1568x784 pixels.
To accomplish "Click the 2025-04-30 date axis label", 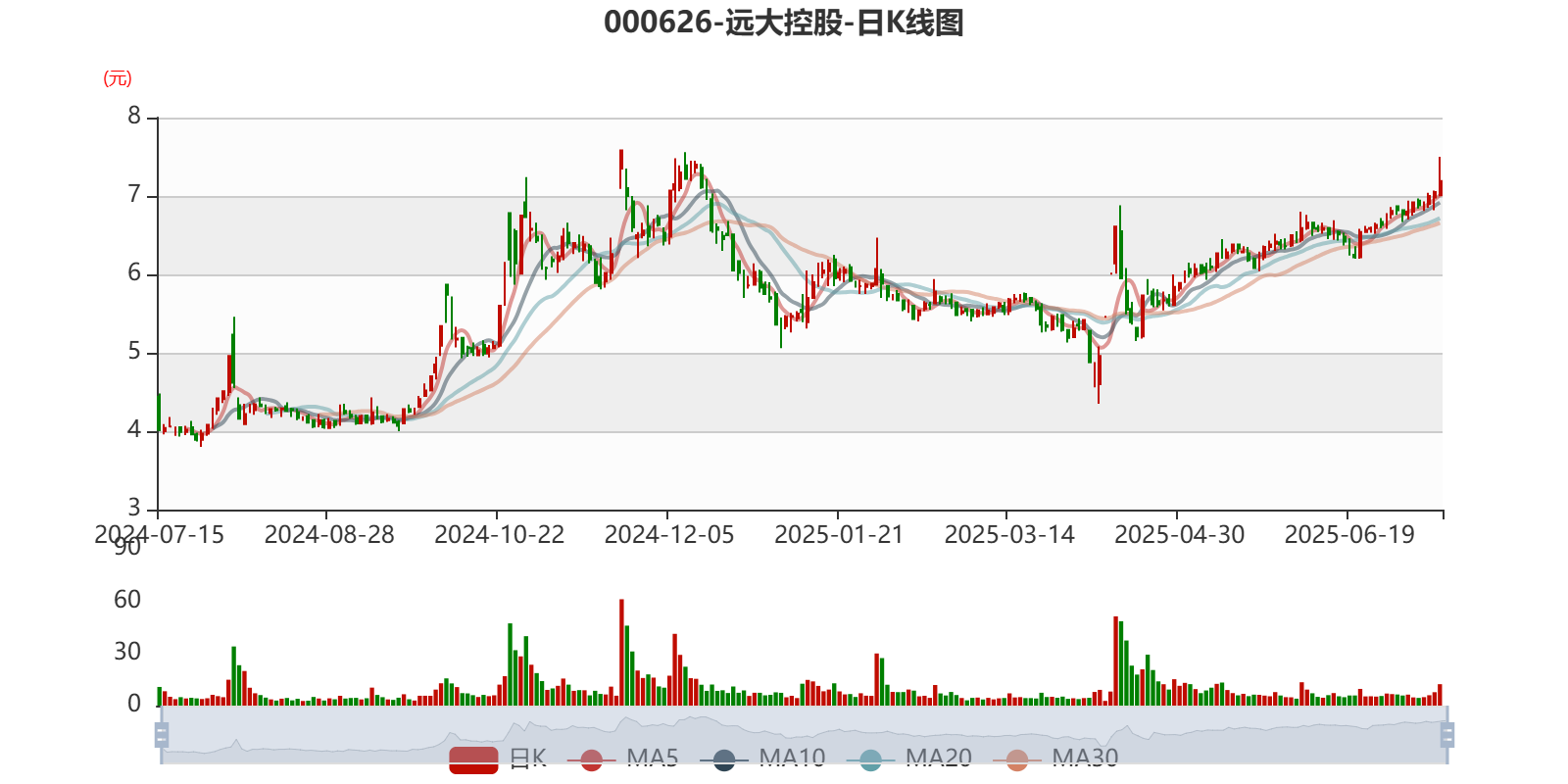I will tap(1180, 535).
